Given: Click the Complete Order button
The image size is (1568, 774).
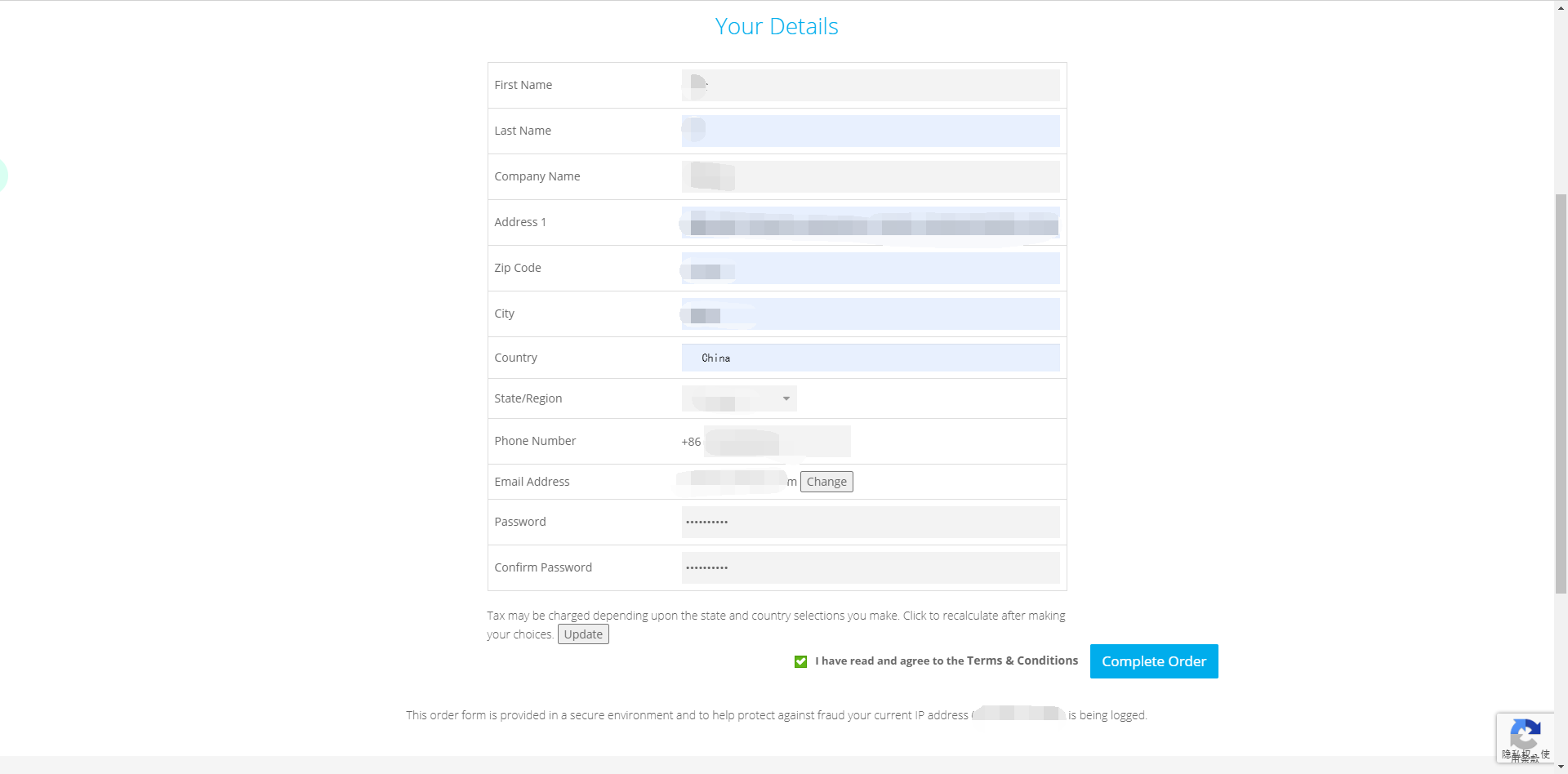Looking at the screenshot, I should [x=1153, y=661].
